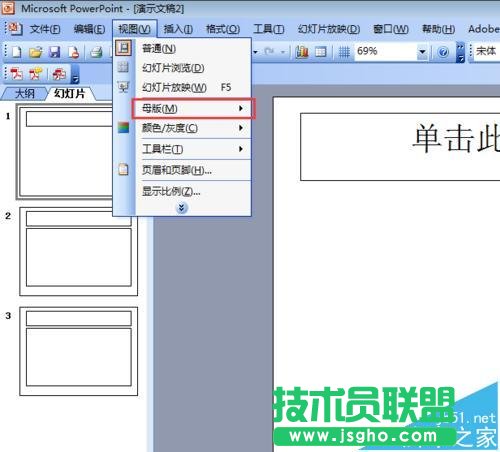Open the 工具(T) menu
The width and height of the screenshot is (500, 452).
[x=269, y=29]
